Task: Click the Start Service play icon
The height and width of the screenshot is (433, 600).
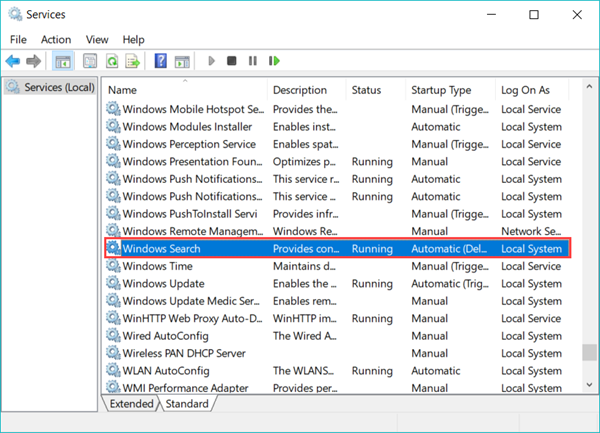Action: pyautogui.click(x=211, y=61)
